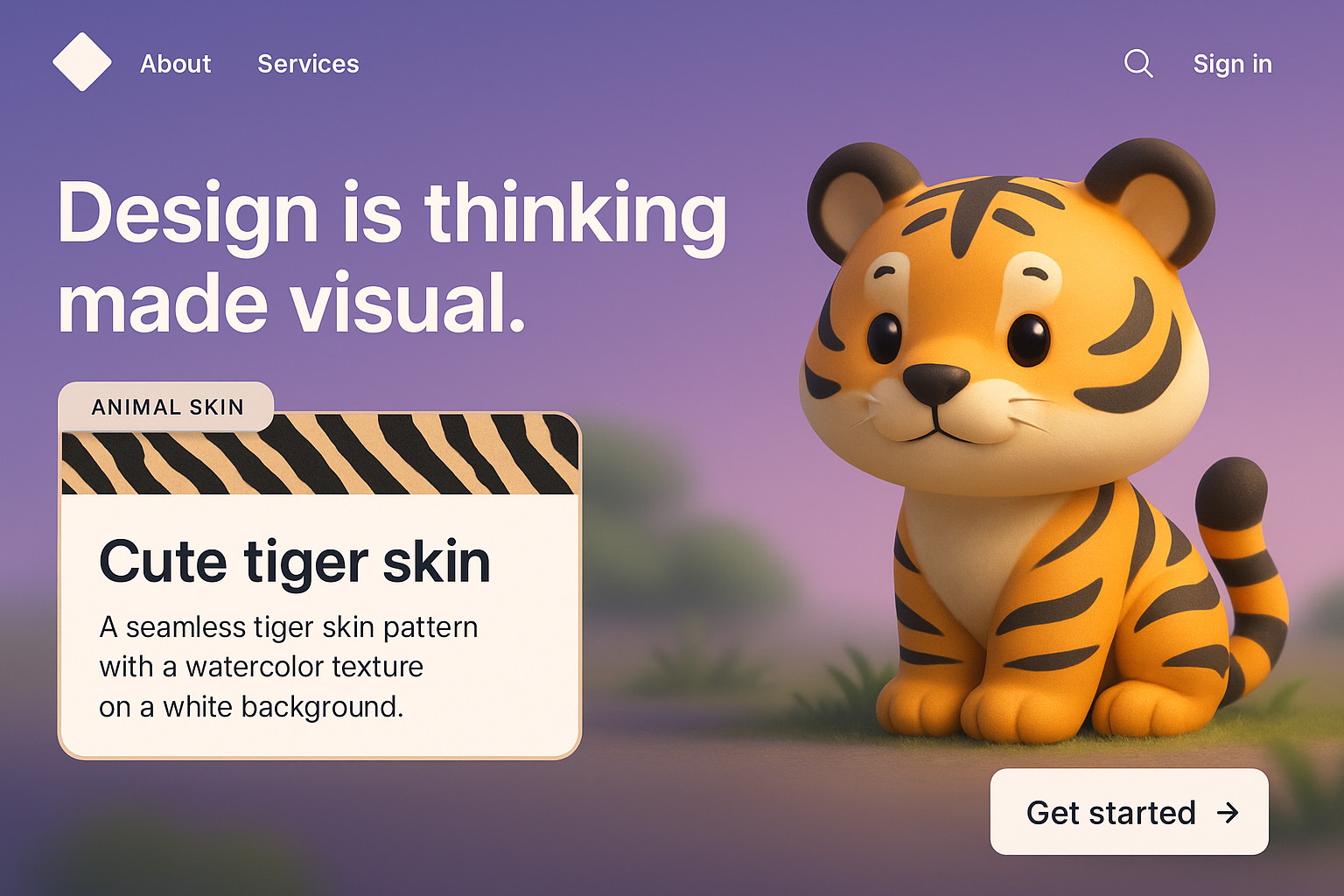Click the arrow icon in Get started
The image size is (1344, 896).
[1228, 813]
